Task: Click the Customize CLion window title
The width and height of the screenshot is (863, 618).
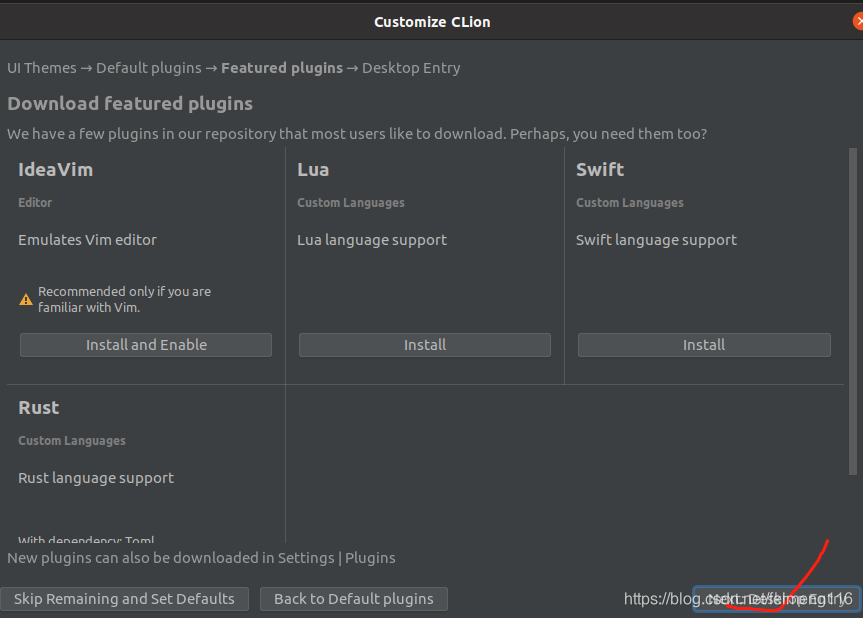Action: point(432,22)
